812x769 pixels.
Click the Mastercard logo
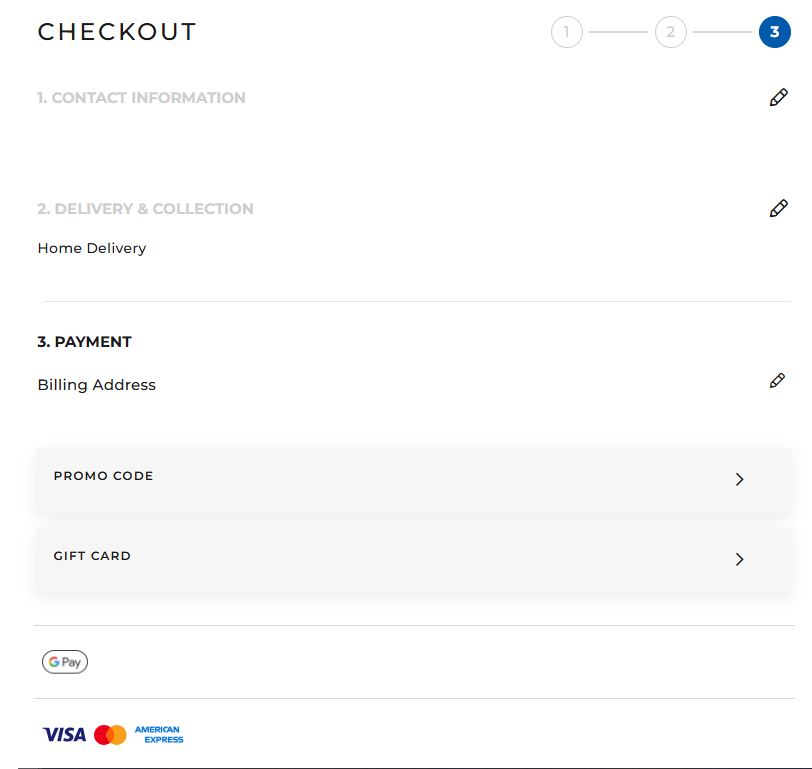point(110,735)
